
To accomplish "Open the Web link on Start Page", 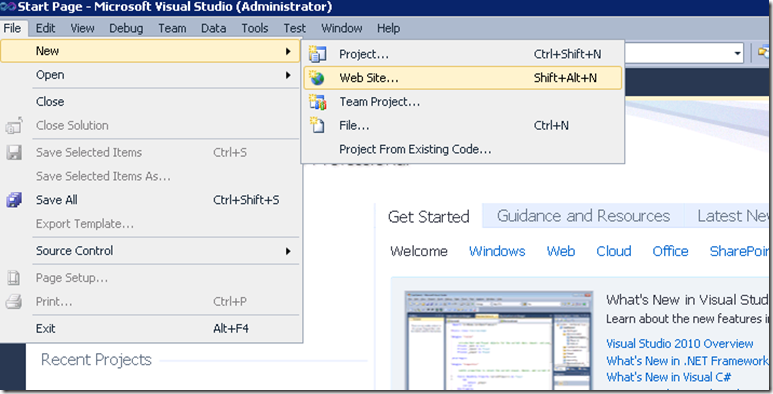I will [561, 251].
